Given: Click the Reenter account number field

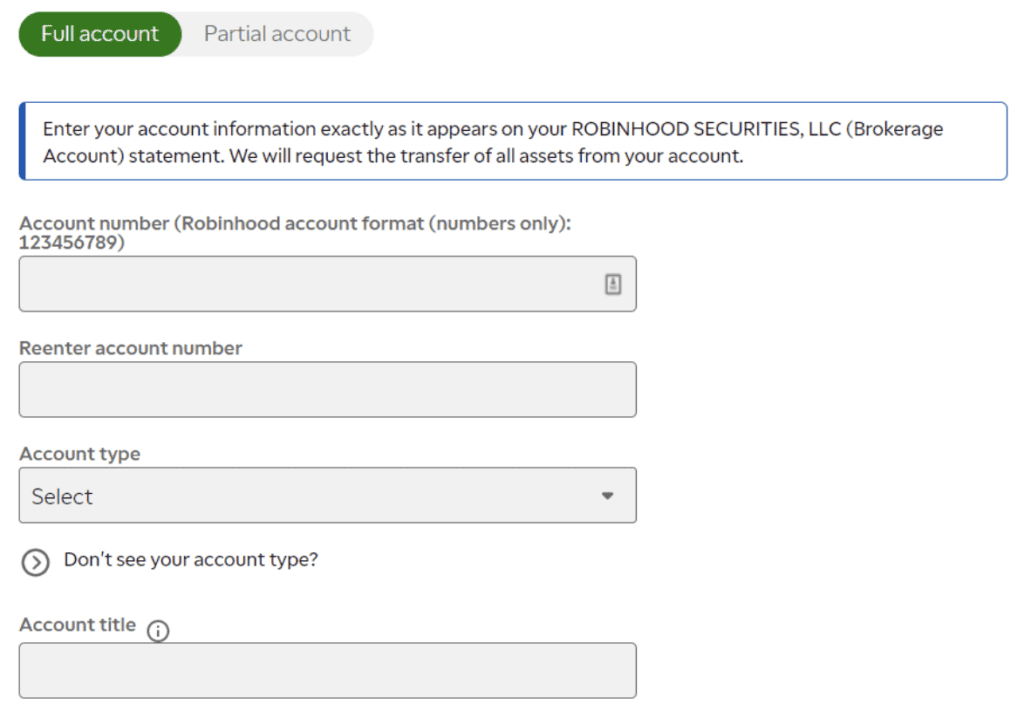Looking at the screenshot, I should tap(327, 389).
